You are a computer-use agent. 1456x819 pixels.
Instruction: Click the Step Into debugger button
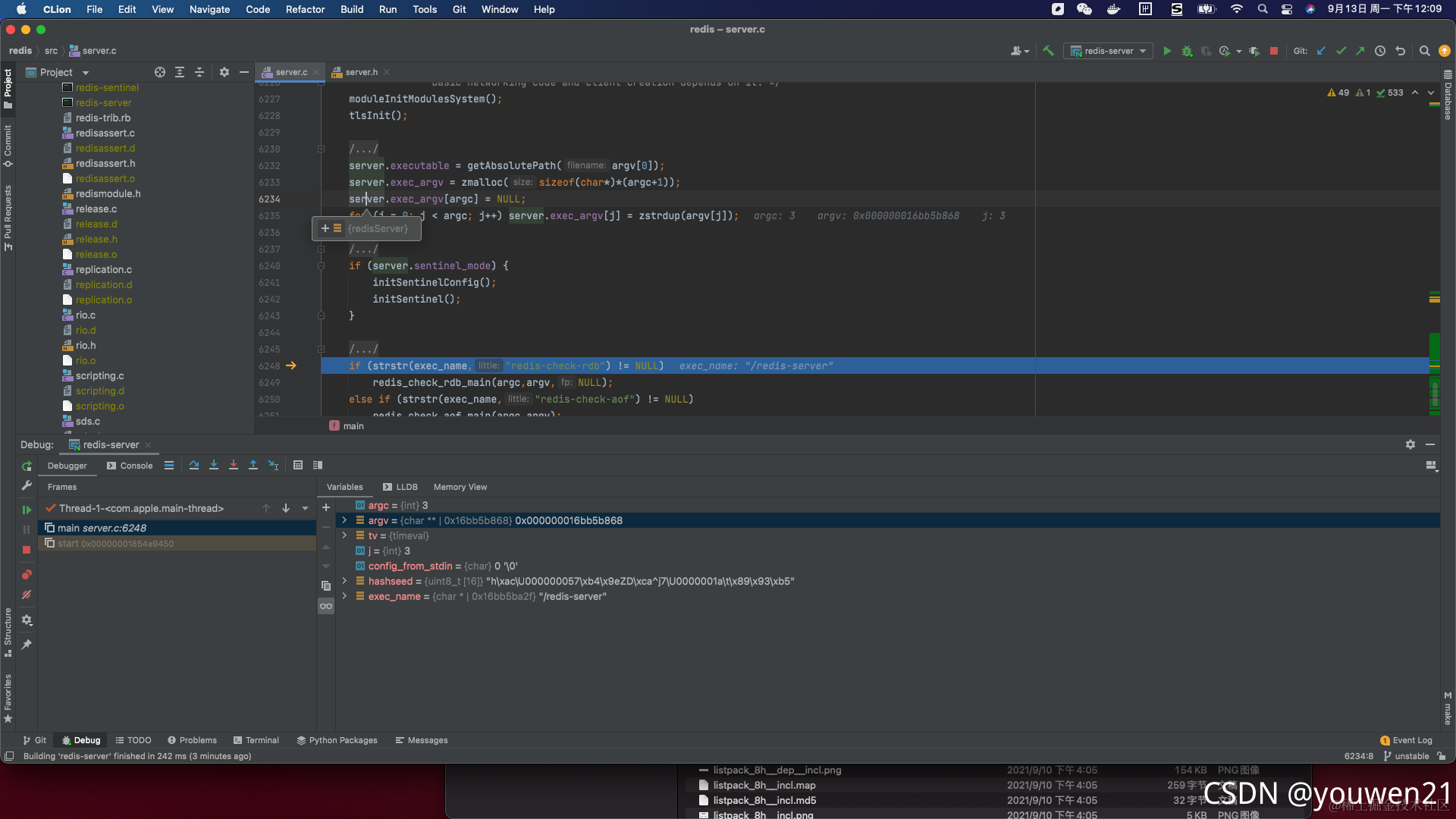tap(214, 465)
